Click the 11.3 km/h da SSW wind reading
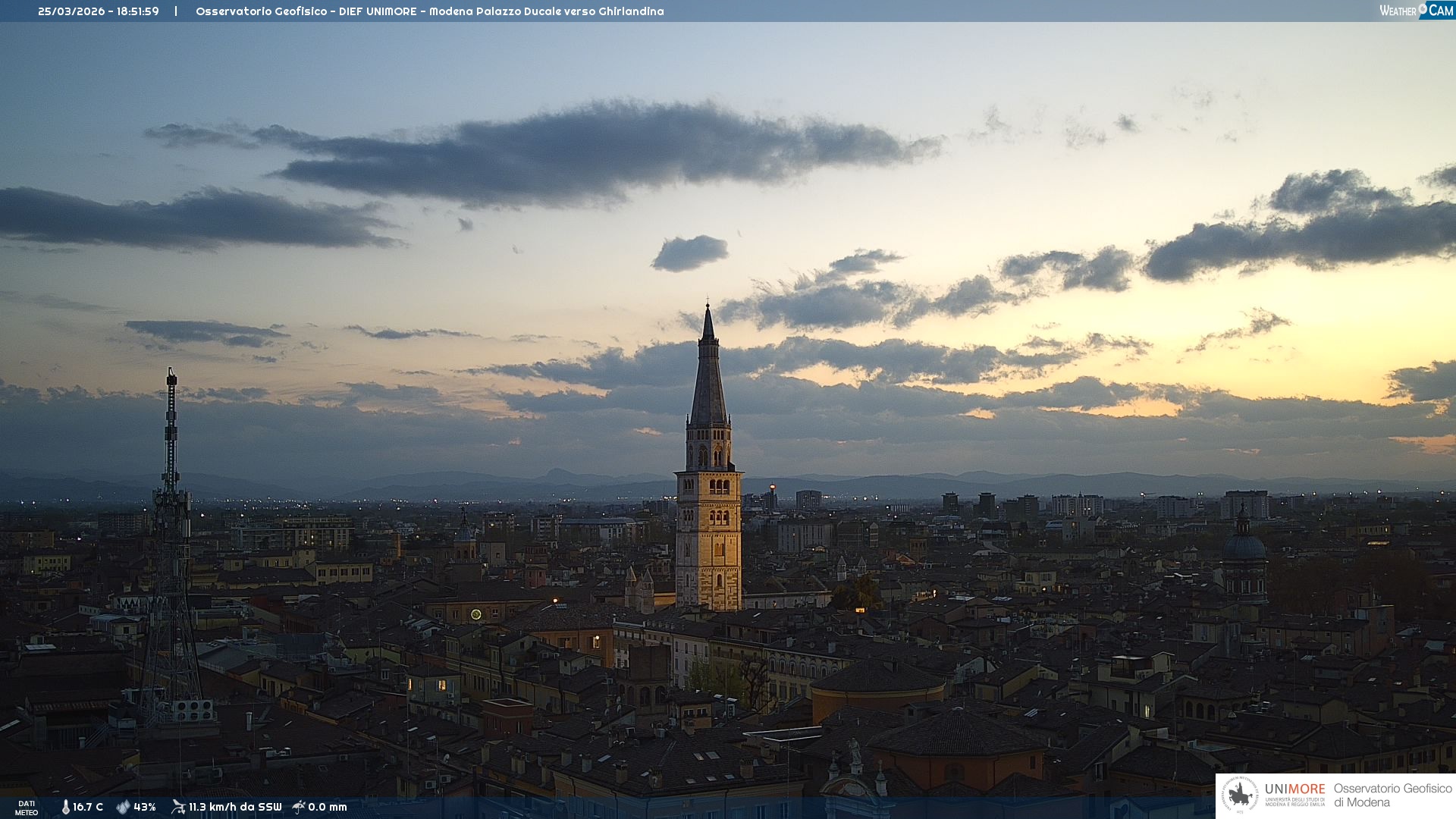 [x=235, y=807]
